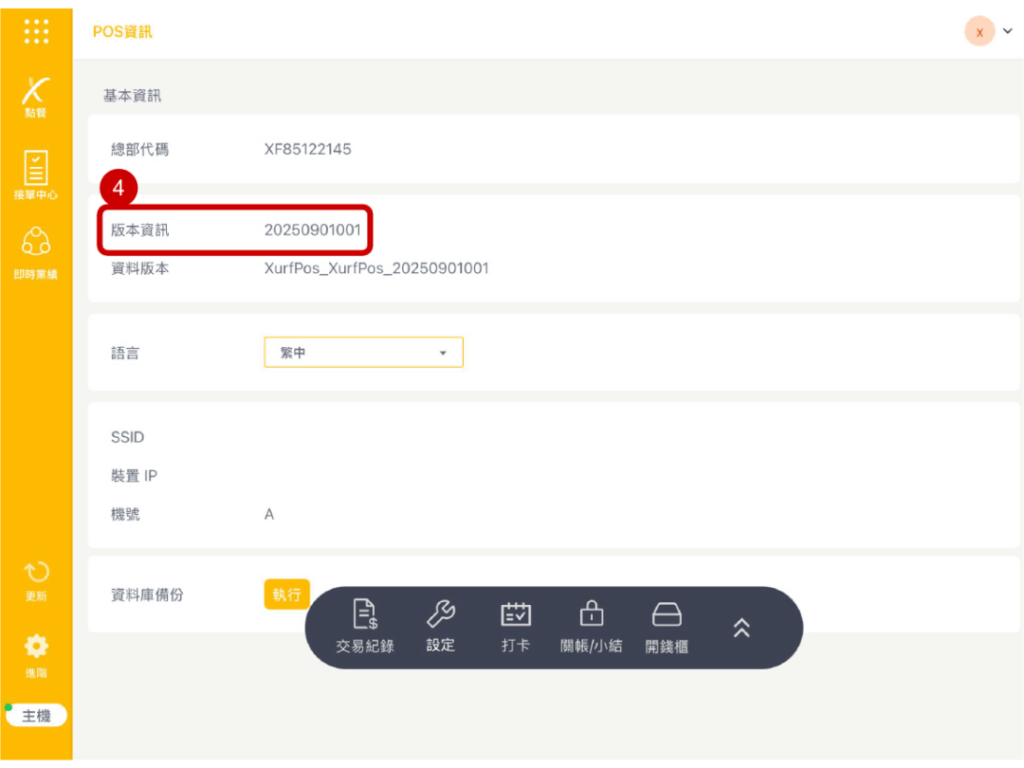This screenshot has width=1024, height=768.
Task: Open 進階 advanced settings gear
Action: click(36, 652)
